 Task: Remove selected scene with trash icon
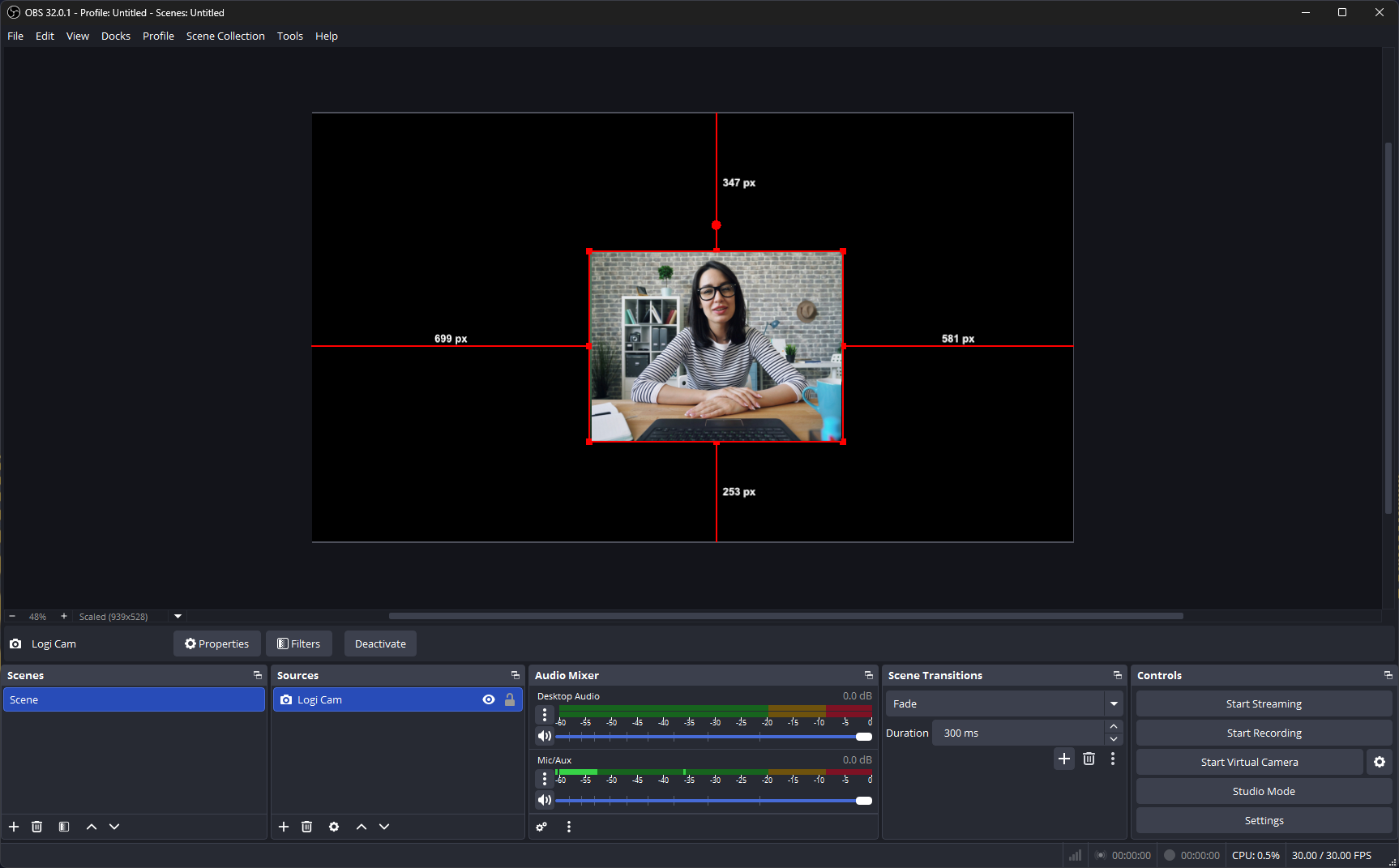coord(36,827)
